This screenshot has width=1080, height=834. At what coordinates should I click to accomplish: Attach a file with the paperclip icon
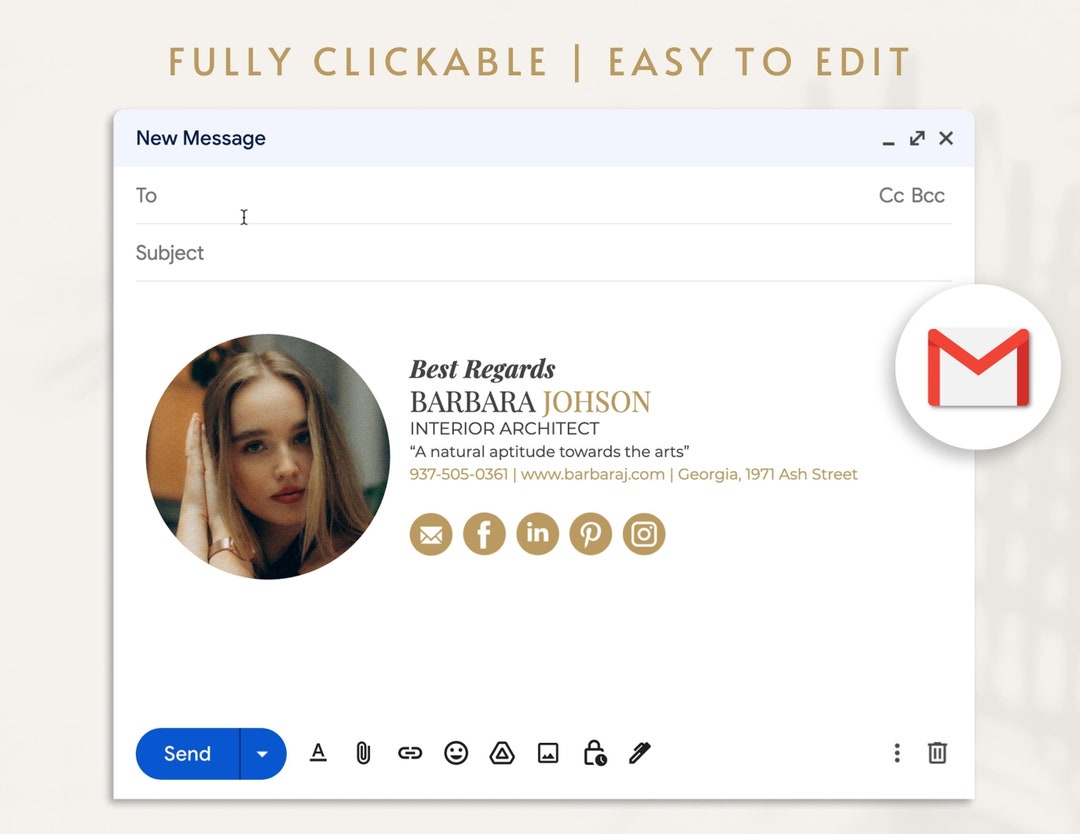tap(363, 753)
